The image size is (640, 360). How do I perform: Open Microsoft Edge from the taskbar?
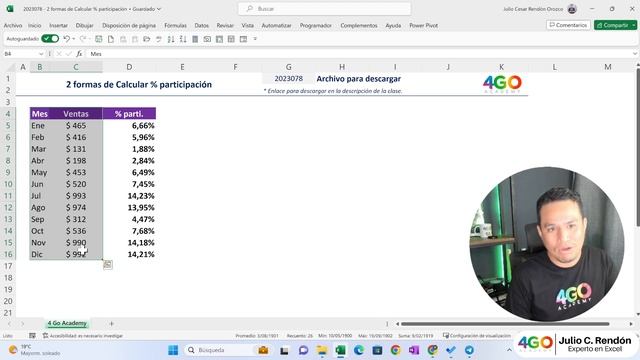[x=359, y=350]
